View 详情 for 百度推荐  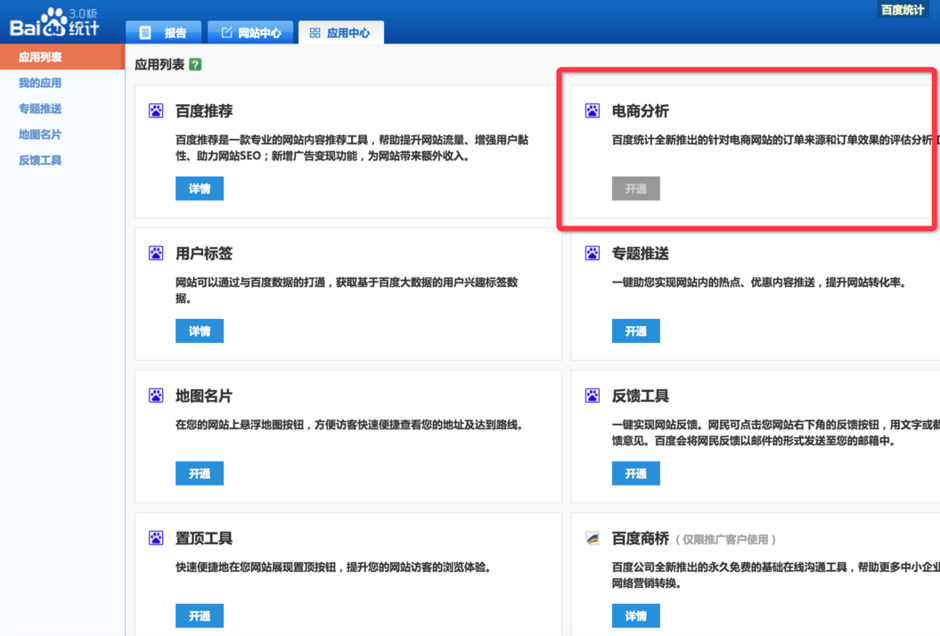[200, 189]
